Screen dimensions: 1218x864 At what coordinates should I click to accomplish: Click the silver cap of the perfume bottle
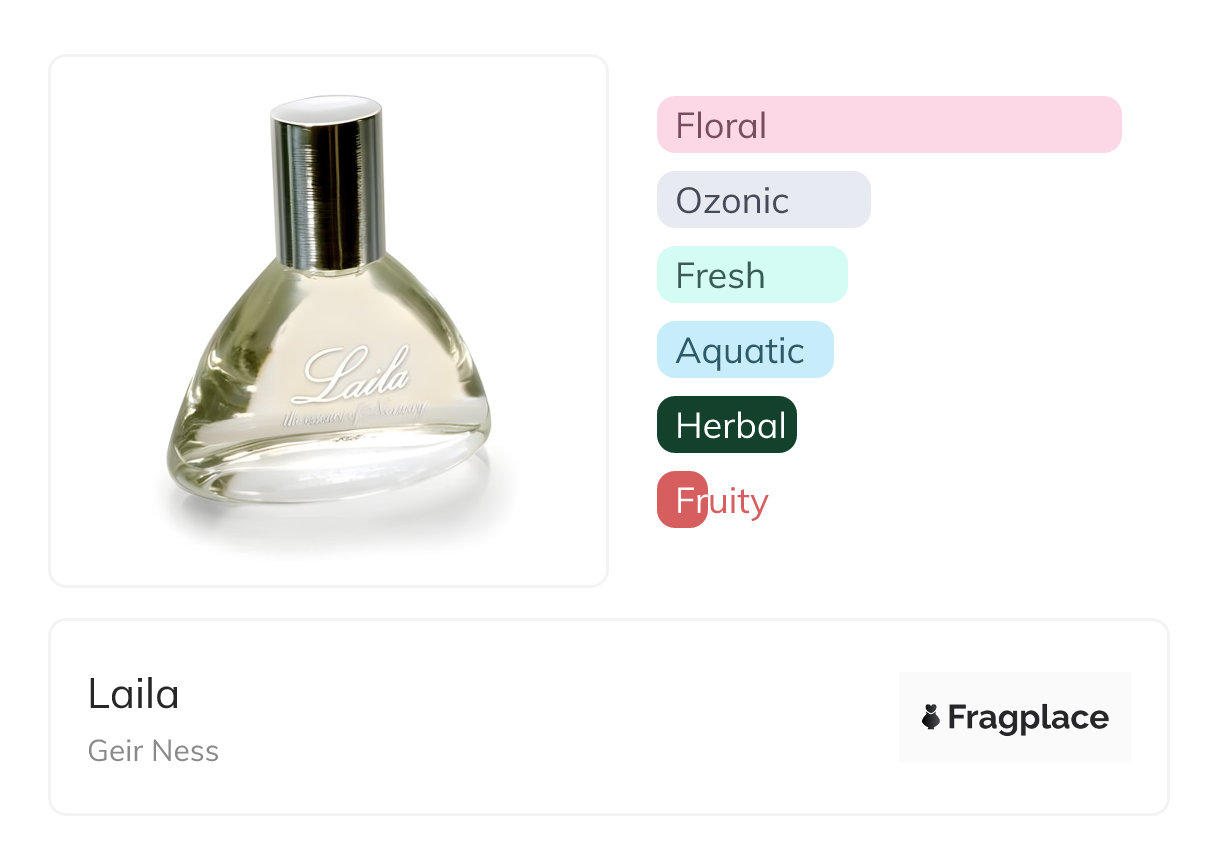[328, 190]
